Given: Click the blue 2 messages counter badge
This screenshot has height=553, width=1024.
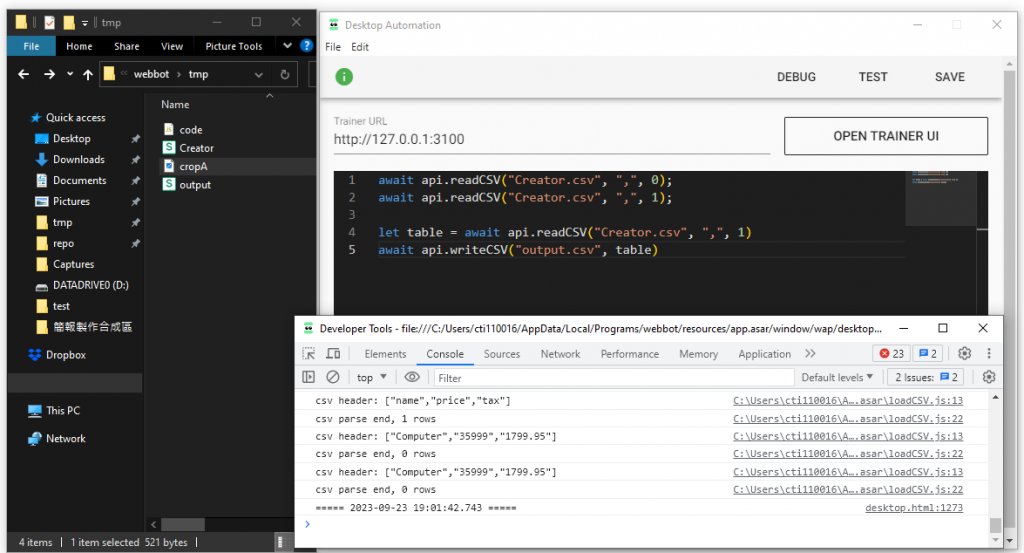Looking at the screenshot, I should pyautogui.click(x=928, y=353).
